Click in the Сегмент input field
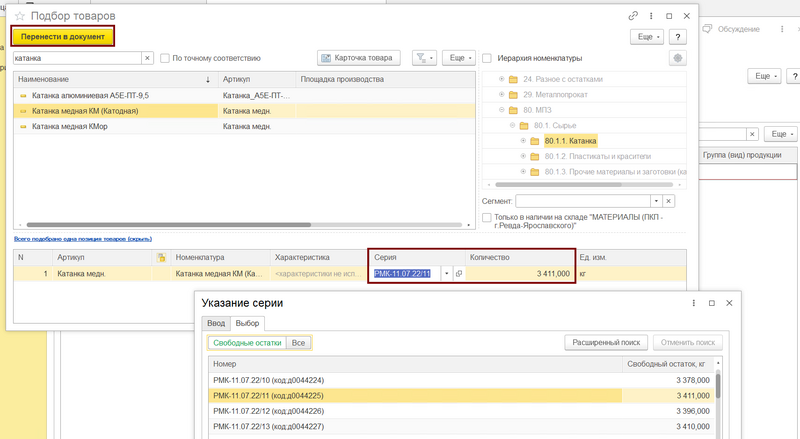Screen dimensions: 800x439 click(x=583, y=201)
